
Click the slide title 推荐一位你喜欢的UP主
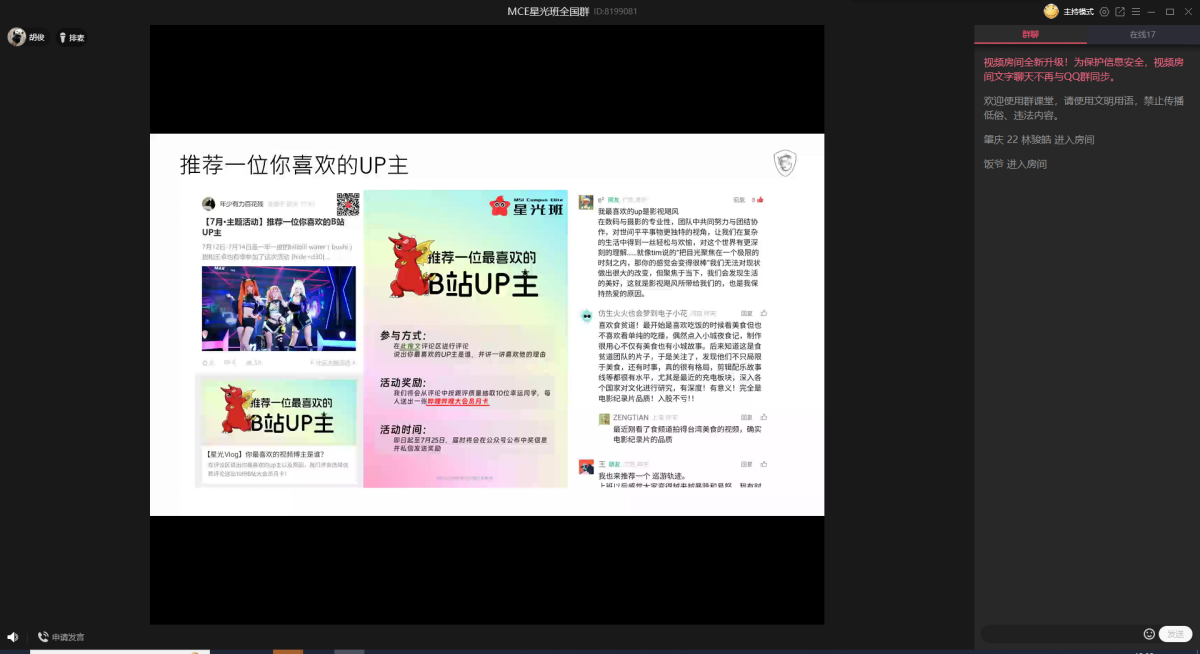294,165
